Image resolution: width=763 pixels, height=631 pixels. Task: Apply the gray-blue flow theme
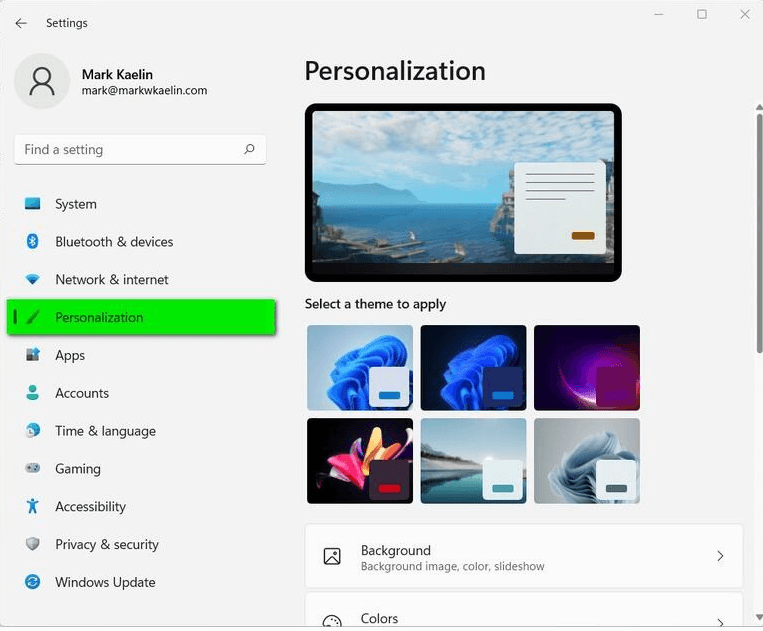tap(587, 461)
